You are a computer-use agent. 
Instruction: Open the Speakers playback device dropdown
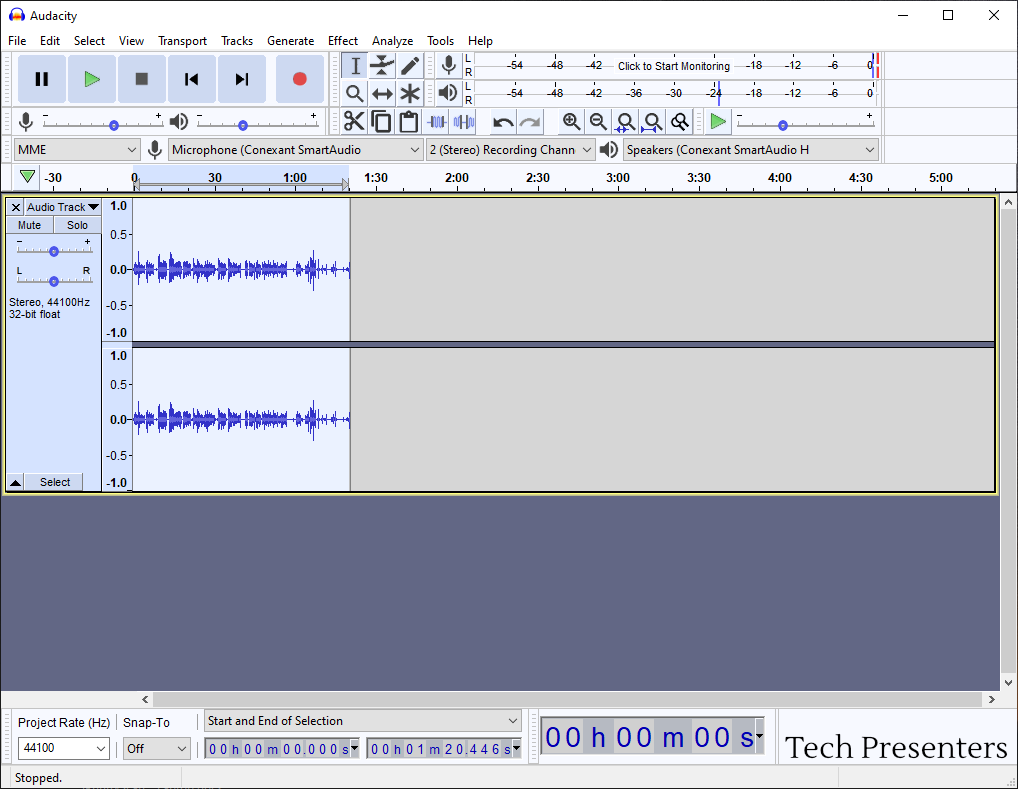pyautogui.click(x=751, y=150)
